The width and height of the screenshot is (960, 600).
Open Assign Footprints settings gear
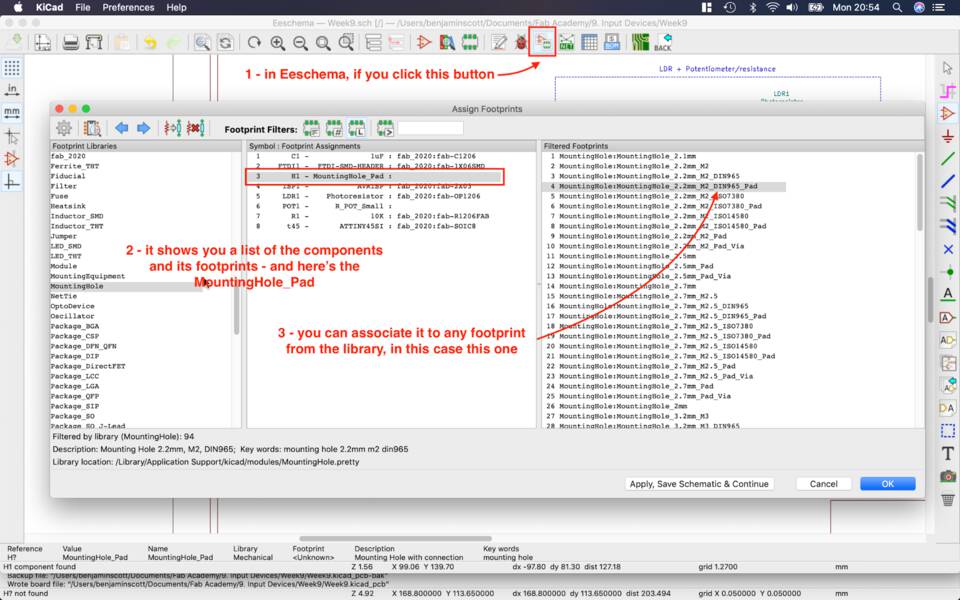tap(64, 128)
